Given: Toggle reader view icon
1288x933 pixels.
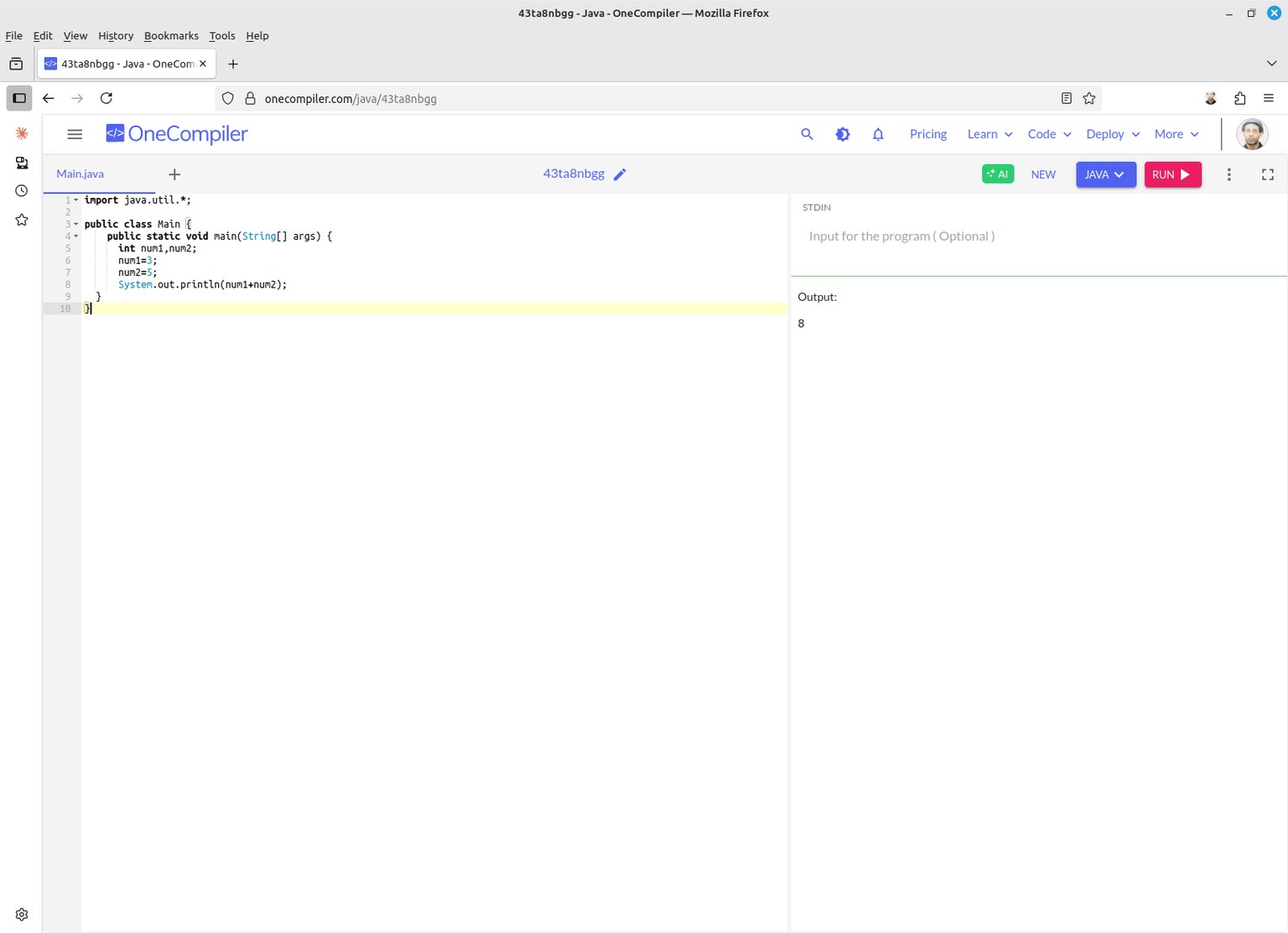Looking at the screenshot, I should pyautogui.click(x=1067, y=98).
